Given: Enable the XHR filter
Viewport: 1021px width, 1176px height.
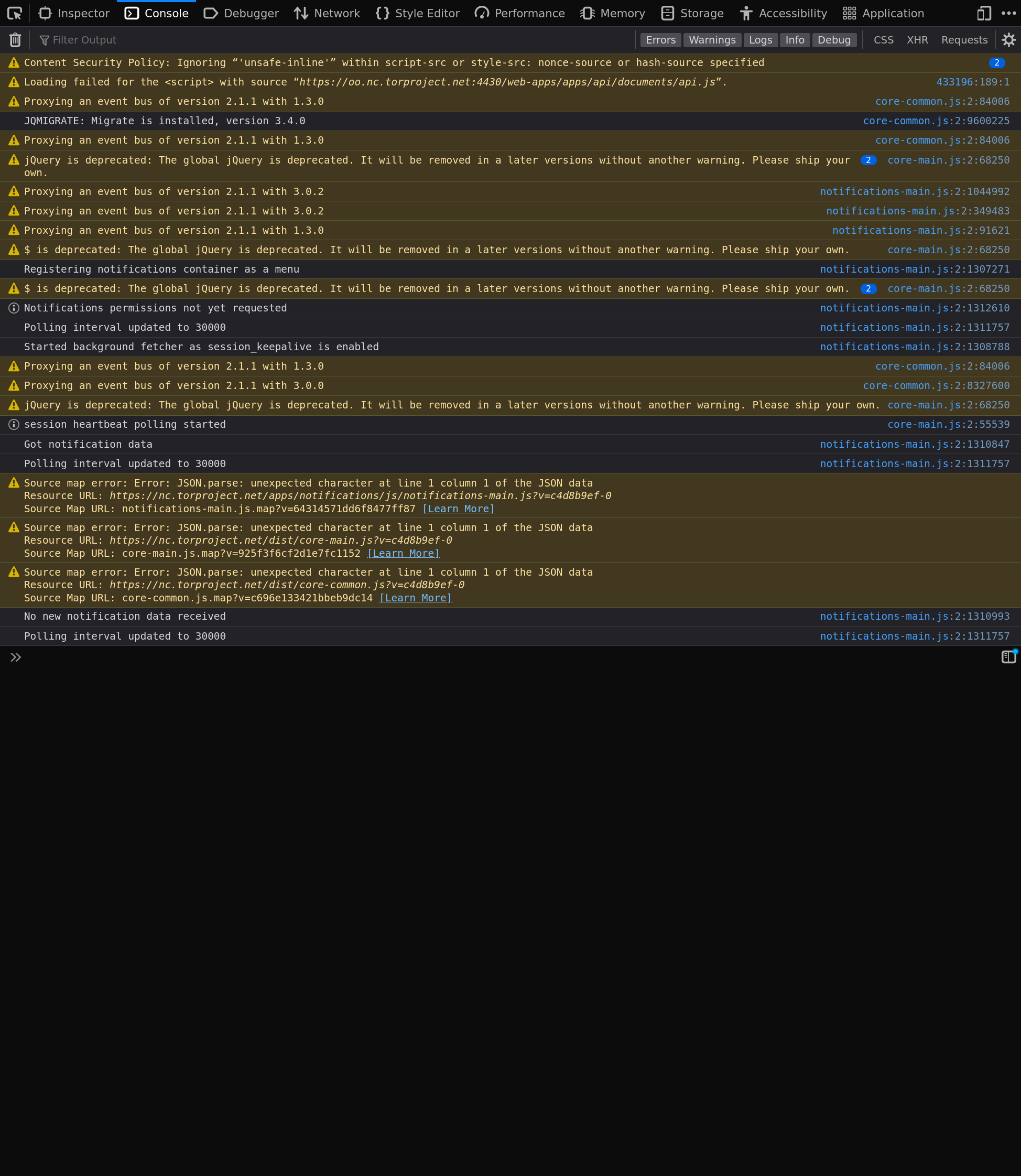Looking at the screenshot, I should pos(917,40).
